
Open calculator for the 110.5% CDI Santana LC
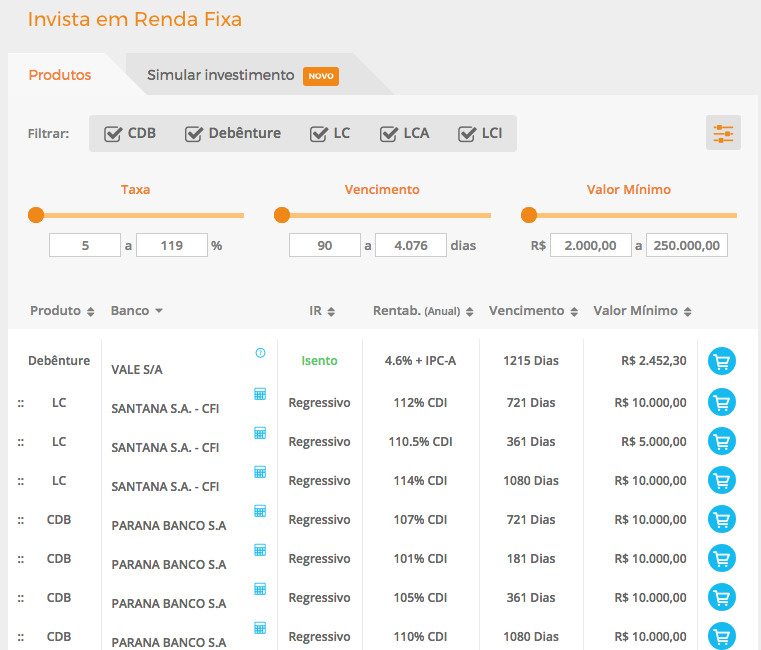tap(260, 433)
